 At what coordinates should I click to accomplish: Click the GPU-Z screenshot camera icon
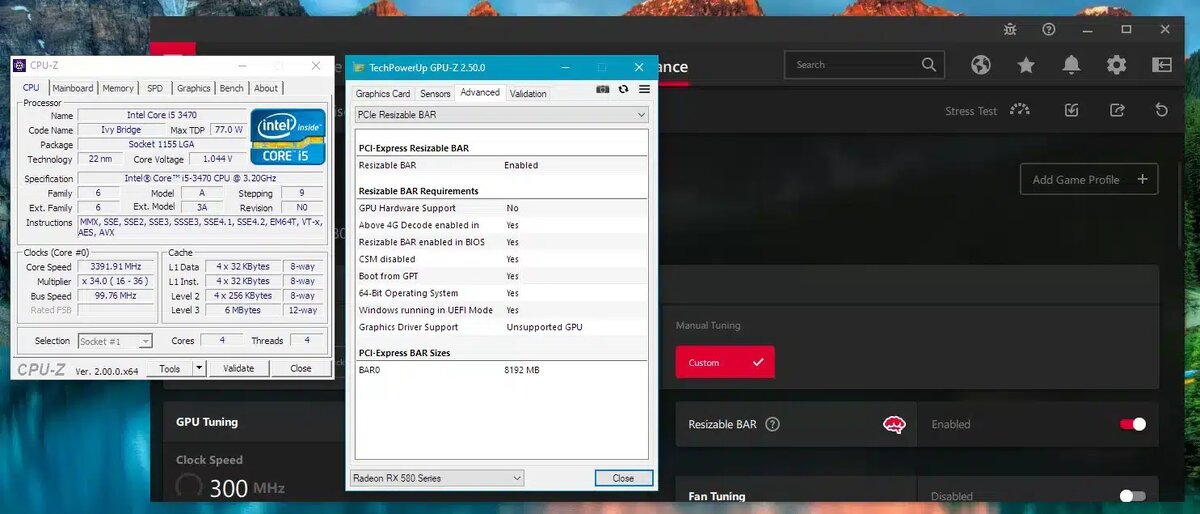(x=603, y=89)
